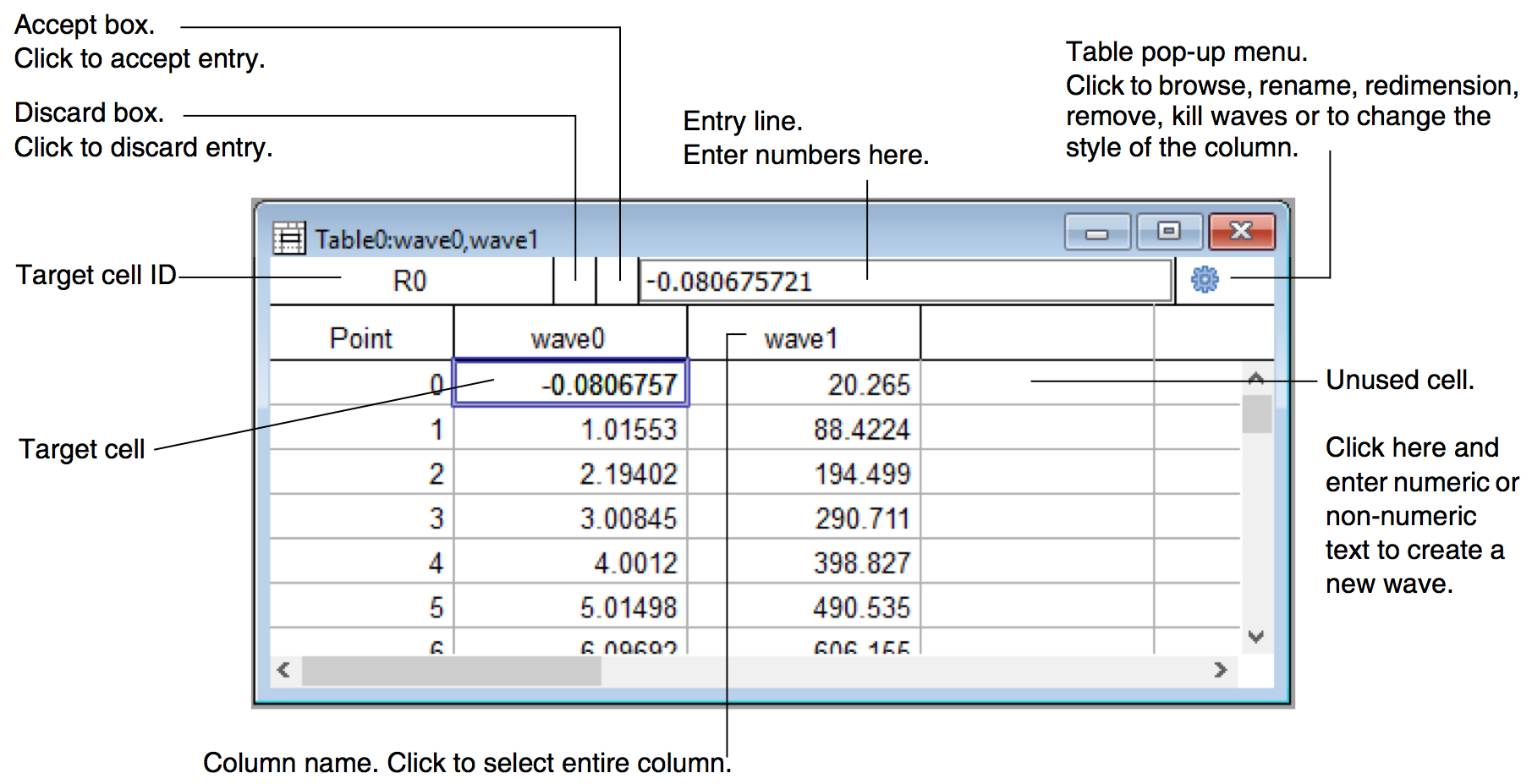
Task: Open the table pop-up gear menu
Action: 1204,279
